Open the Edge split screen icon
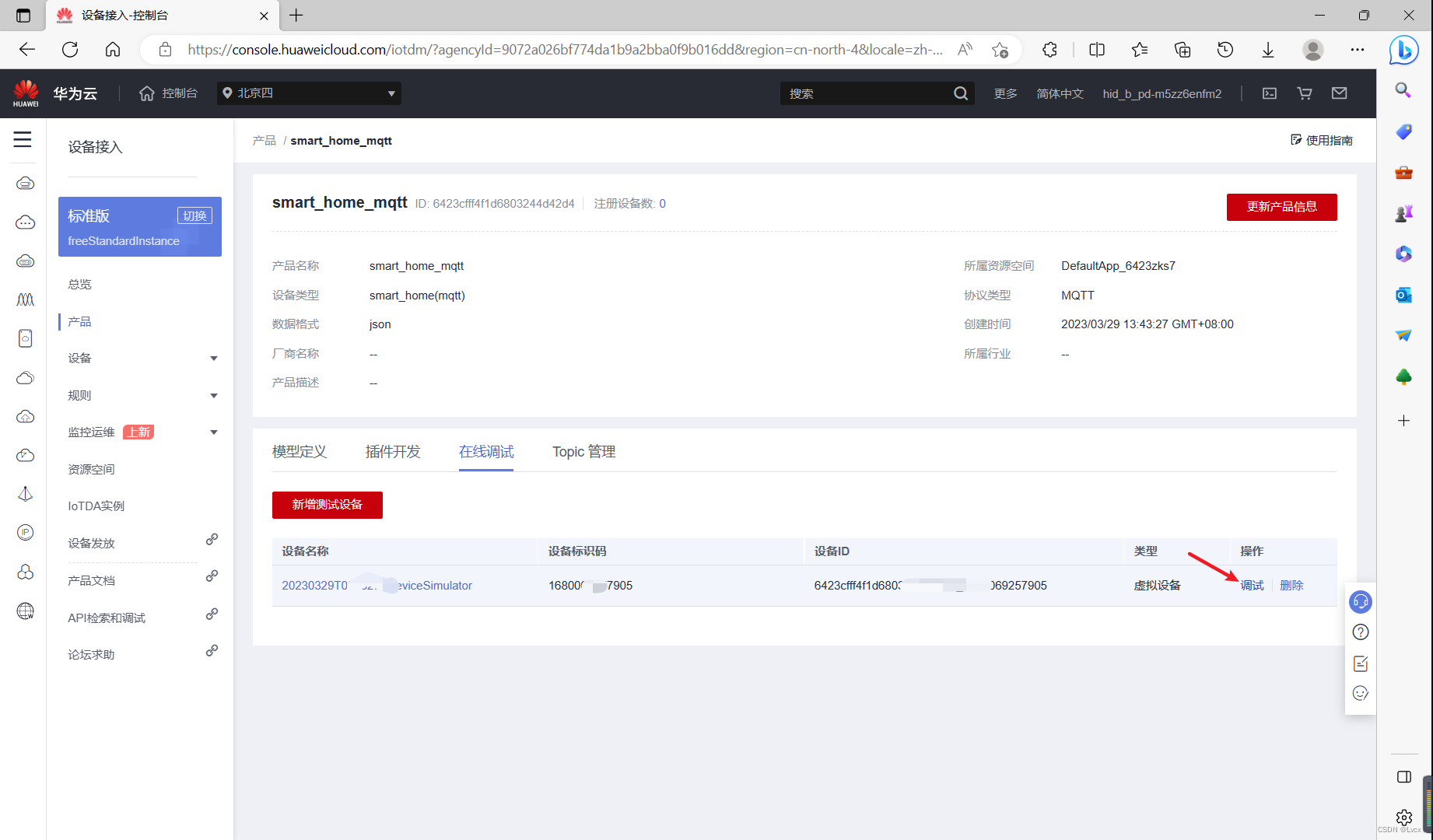 click(1097, 50)
